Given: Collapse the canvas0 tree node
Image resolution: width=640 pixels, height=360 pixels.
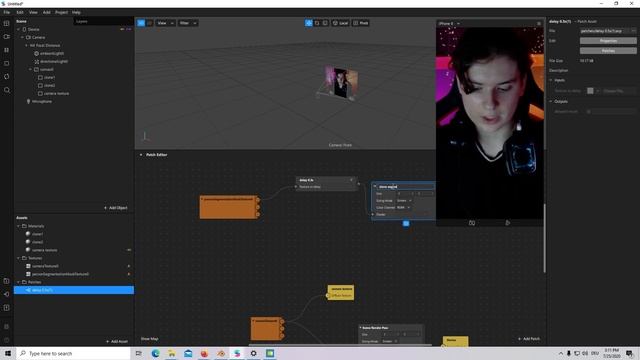Looking at the screenshot, I should click(x=31, y=69).
